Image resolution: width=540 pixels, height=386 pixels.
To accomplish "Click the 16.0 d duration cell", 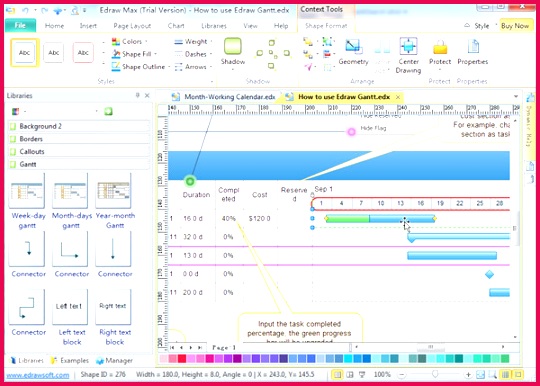I will click(193, 219).
